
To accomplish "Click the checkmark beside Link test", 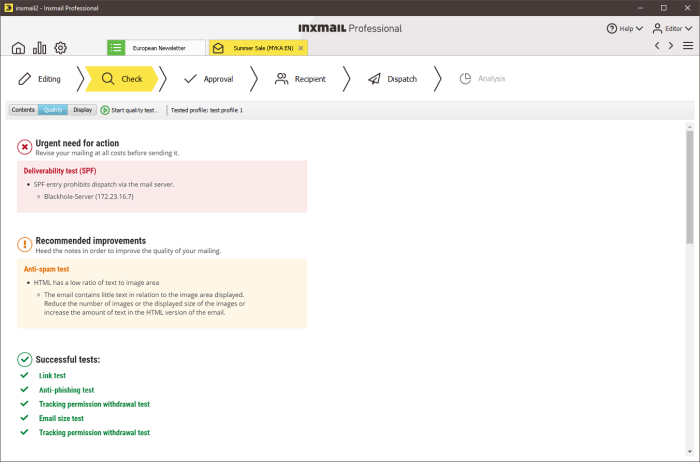I will [x=25, y=375].
